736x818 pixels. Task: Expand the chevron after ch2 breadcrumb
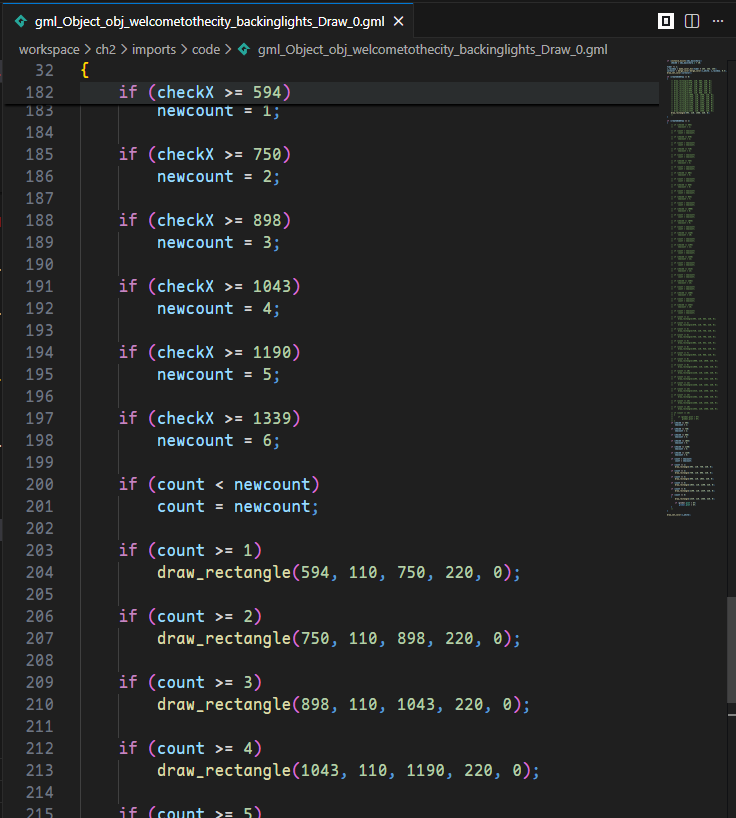pos(124,50)
